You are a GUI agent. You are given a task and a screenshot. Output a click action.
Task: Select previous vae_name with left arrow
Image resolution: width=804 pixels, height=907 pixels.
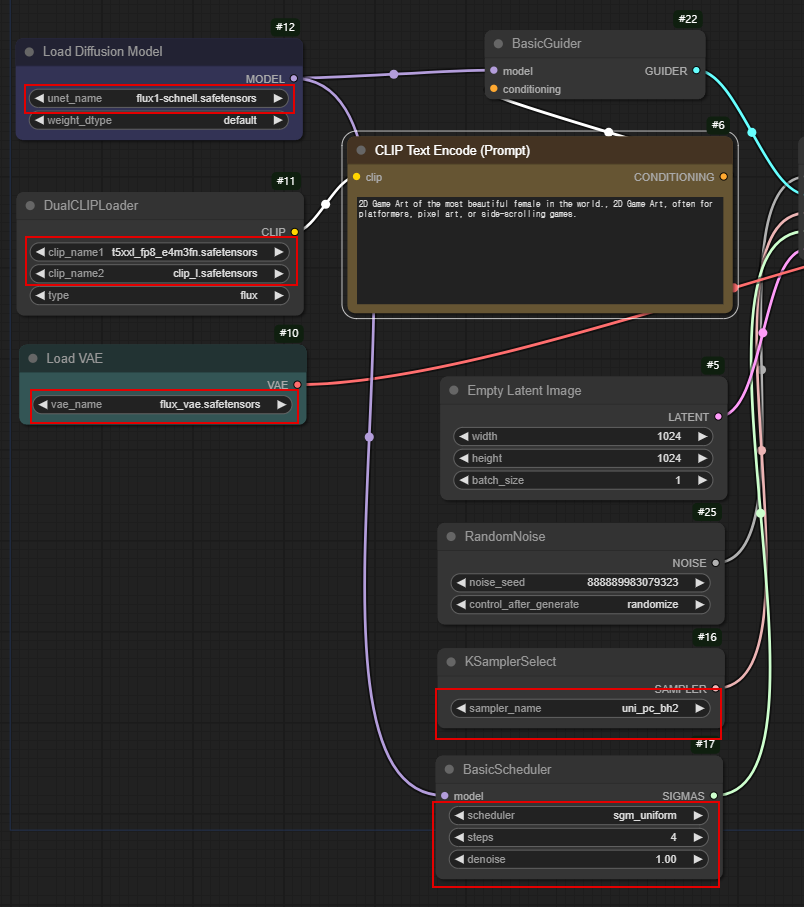43,404
